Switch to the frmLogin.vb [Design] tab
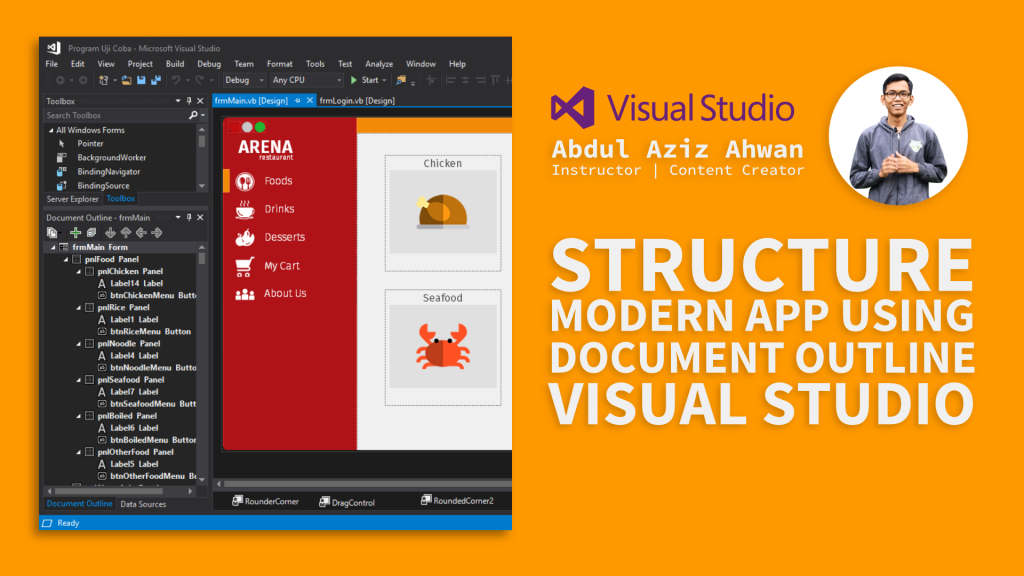Viewport: 1024px width, 576px height. (357, 101)
